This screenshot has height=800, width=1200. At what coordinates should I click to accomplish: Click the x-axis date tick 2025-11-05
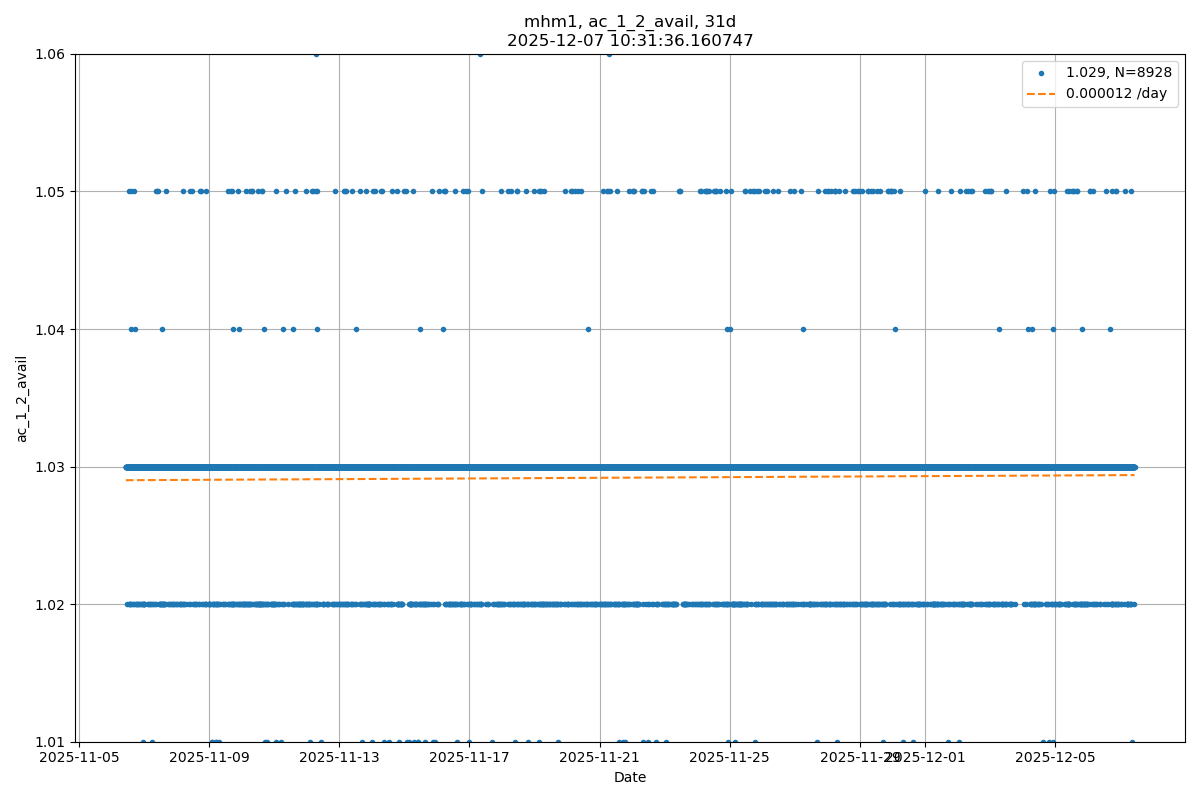point(79,758)
